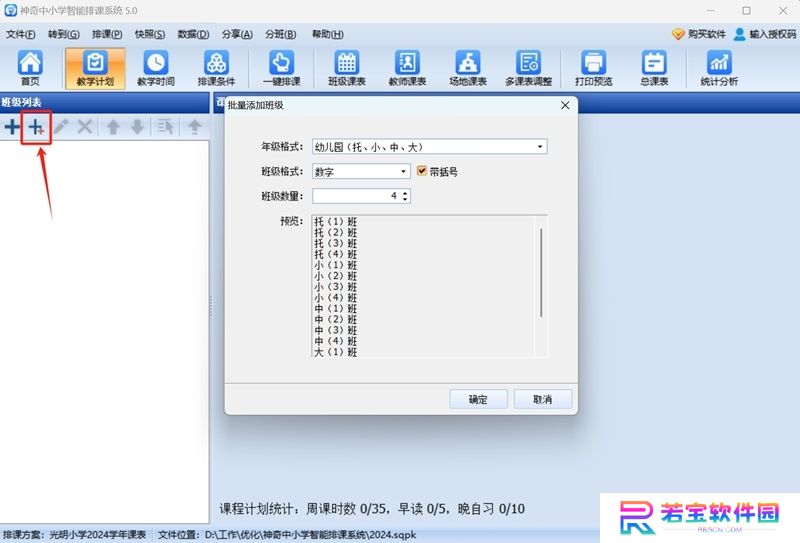
Task: Decrease the 班级数量 value
Action: click(405, 199)
